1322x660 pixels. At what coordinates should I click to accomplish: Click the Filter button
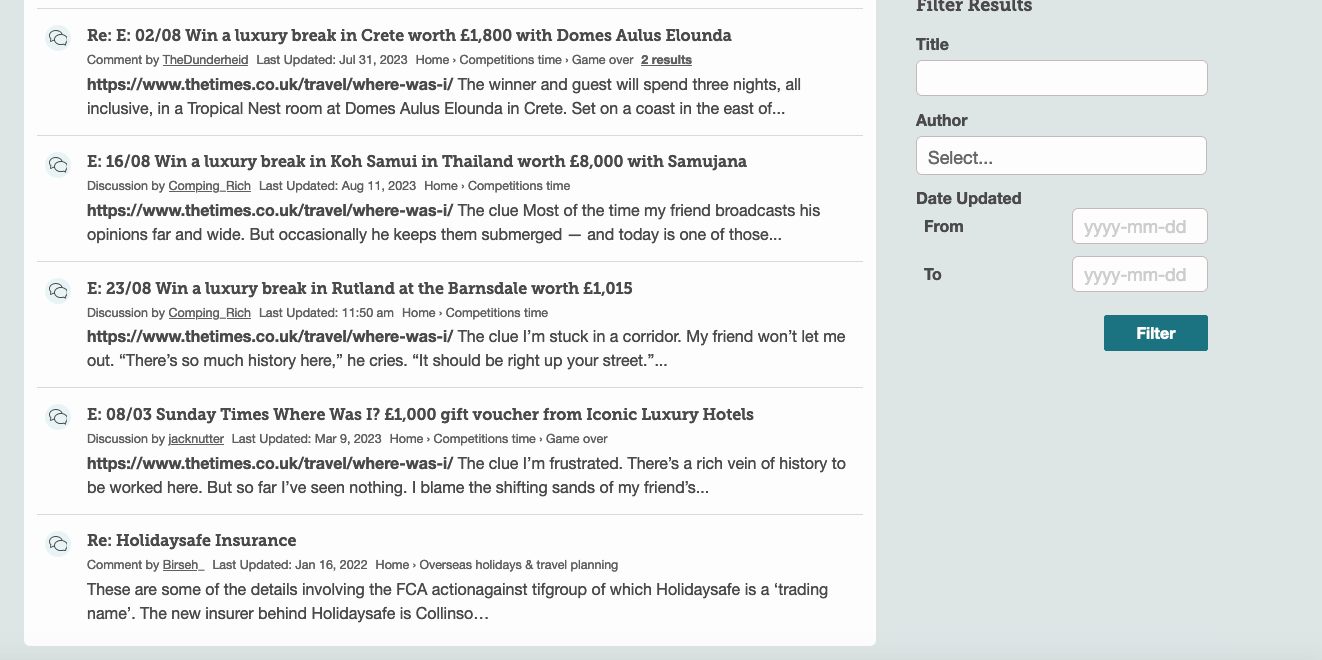[1155, 333]
